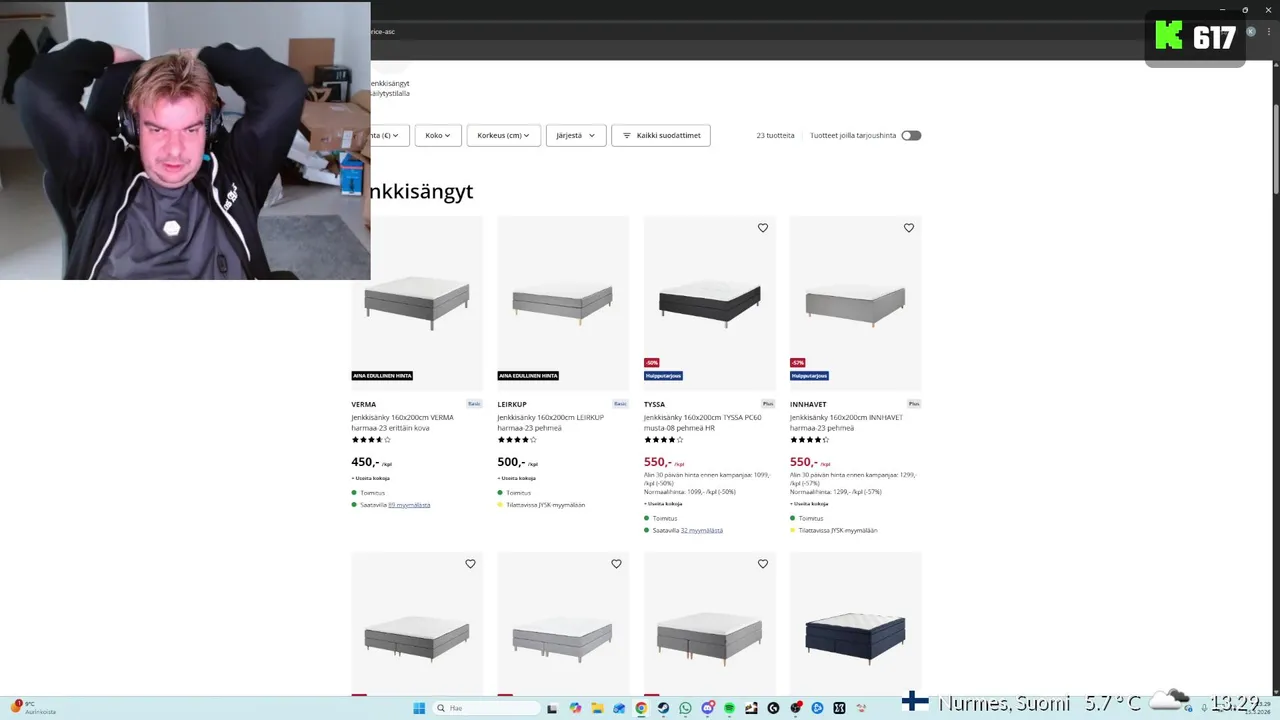
Task: Open the Jenkkisänky 160x200cm INNHAVET product title
Action: coord(846,422)
